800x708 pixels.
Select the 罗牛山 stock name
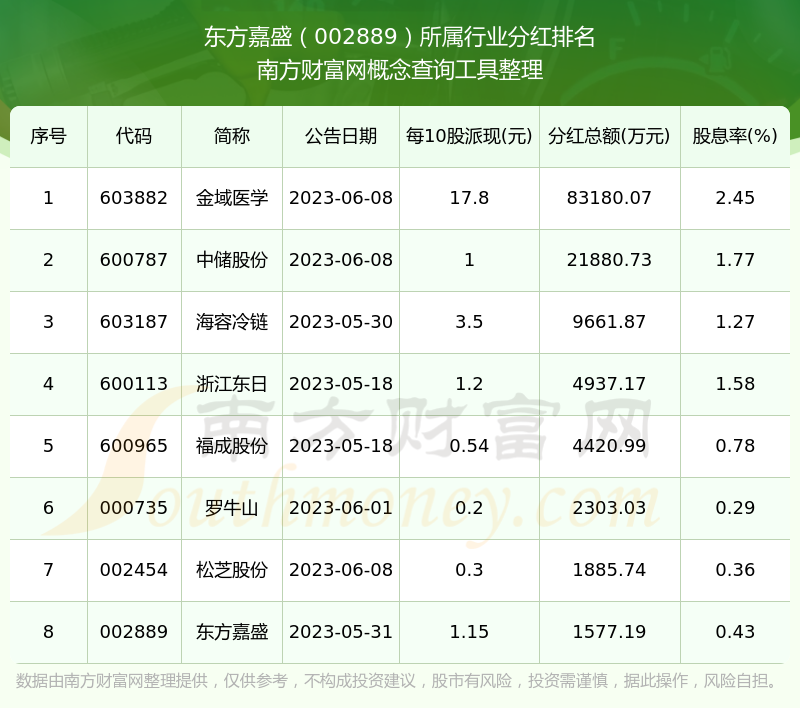click(x=232, y=508)
